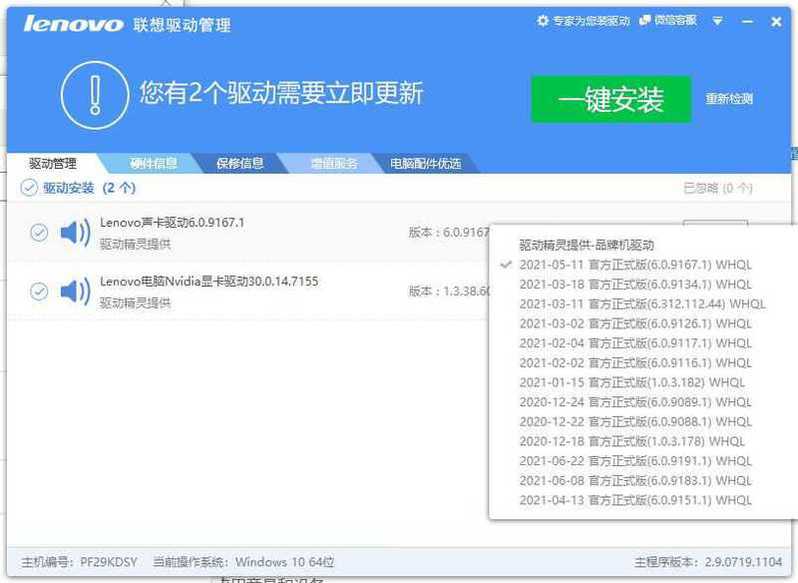Click the 驱动精灵提供-品牌机驱动 list header
This screenshot has width=798, height=583.
pyautogui.click(x=586, y=245)
